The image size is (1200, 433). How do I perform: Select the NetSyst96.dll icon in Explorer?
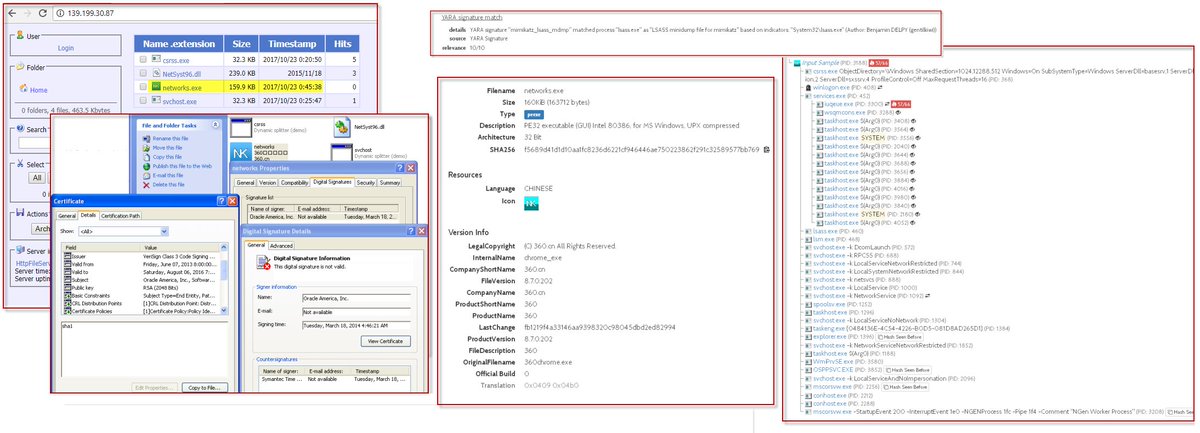tap(340, 128)
